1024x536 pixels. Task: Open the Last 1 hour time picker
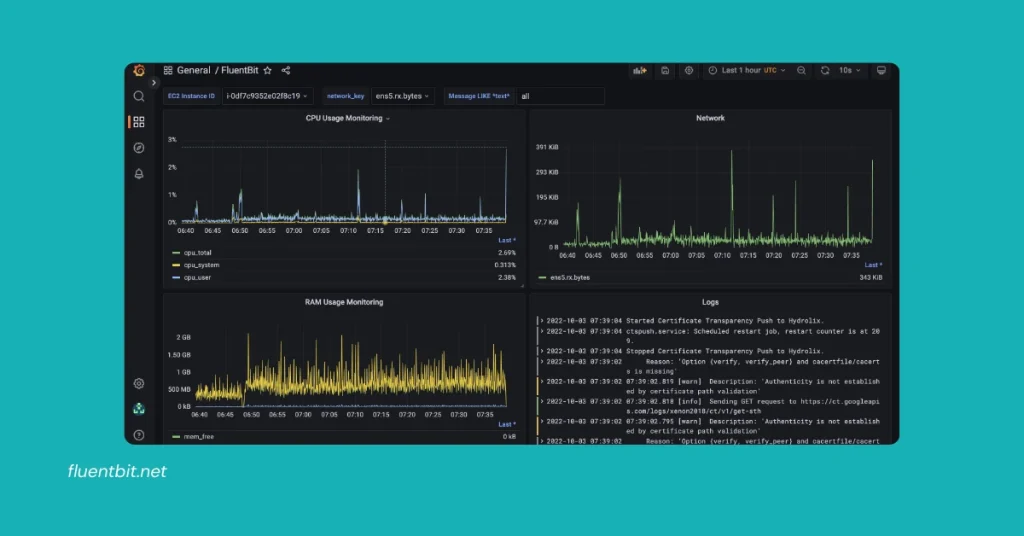(747, 71)
